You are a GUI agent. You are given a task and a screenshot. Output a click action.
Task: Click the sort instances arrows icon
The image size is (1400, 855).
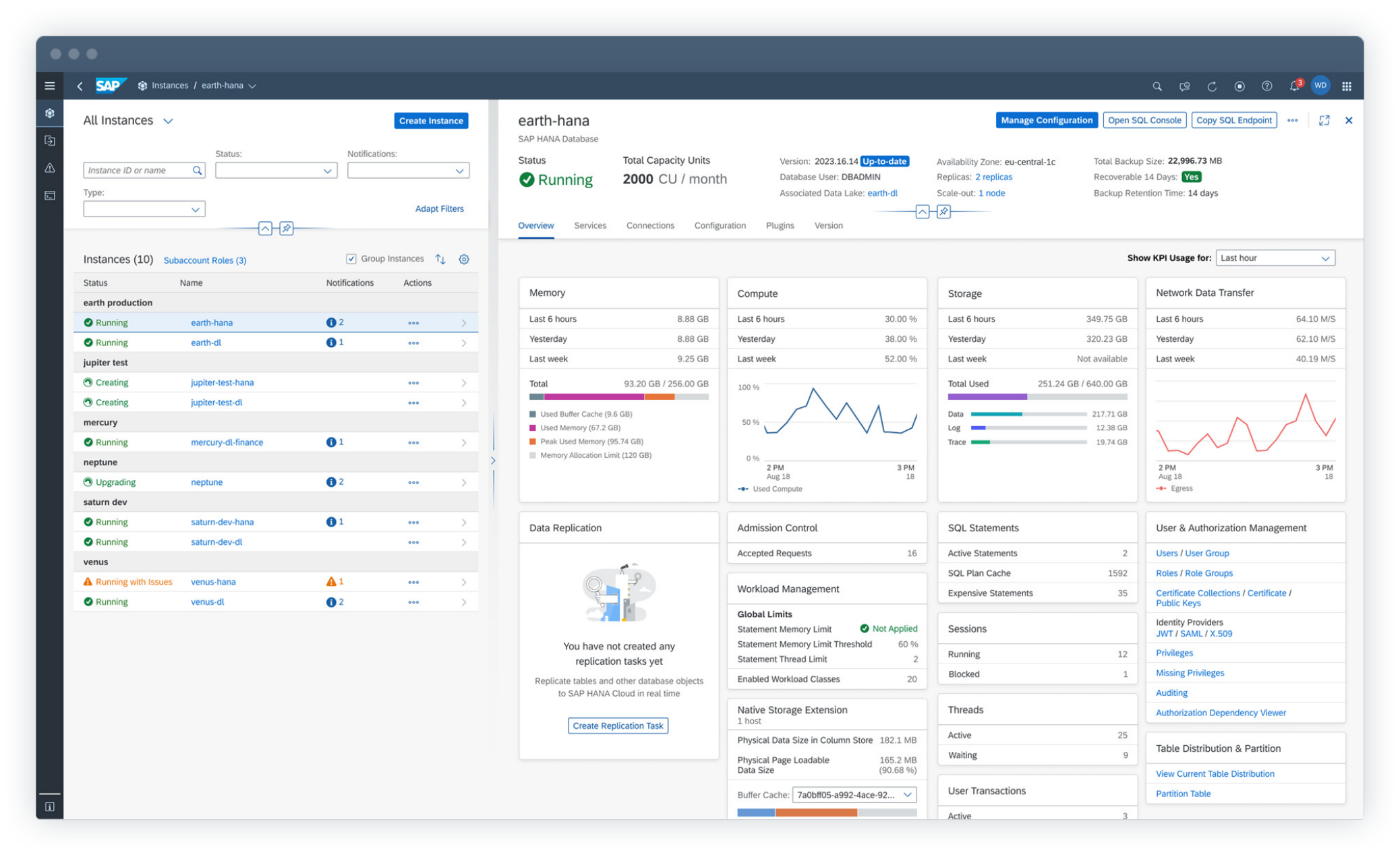tap(440, 259)
